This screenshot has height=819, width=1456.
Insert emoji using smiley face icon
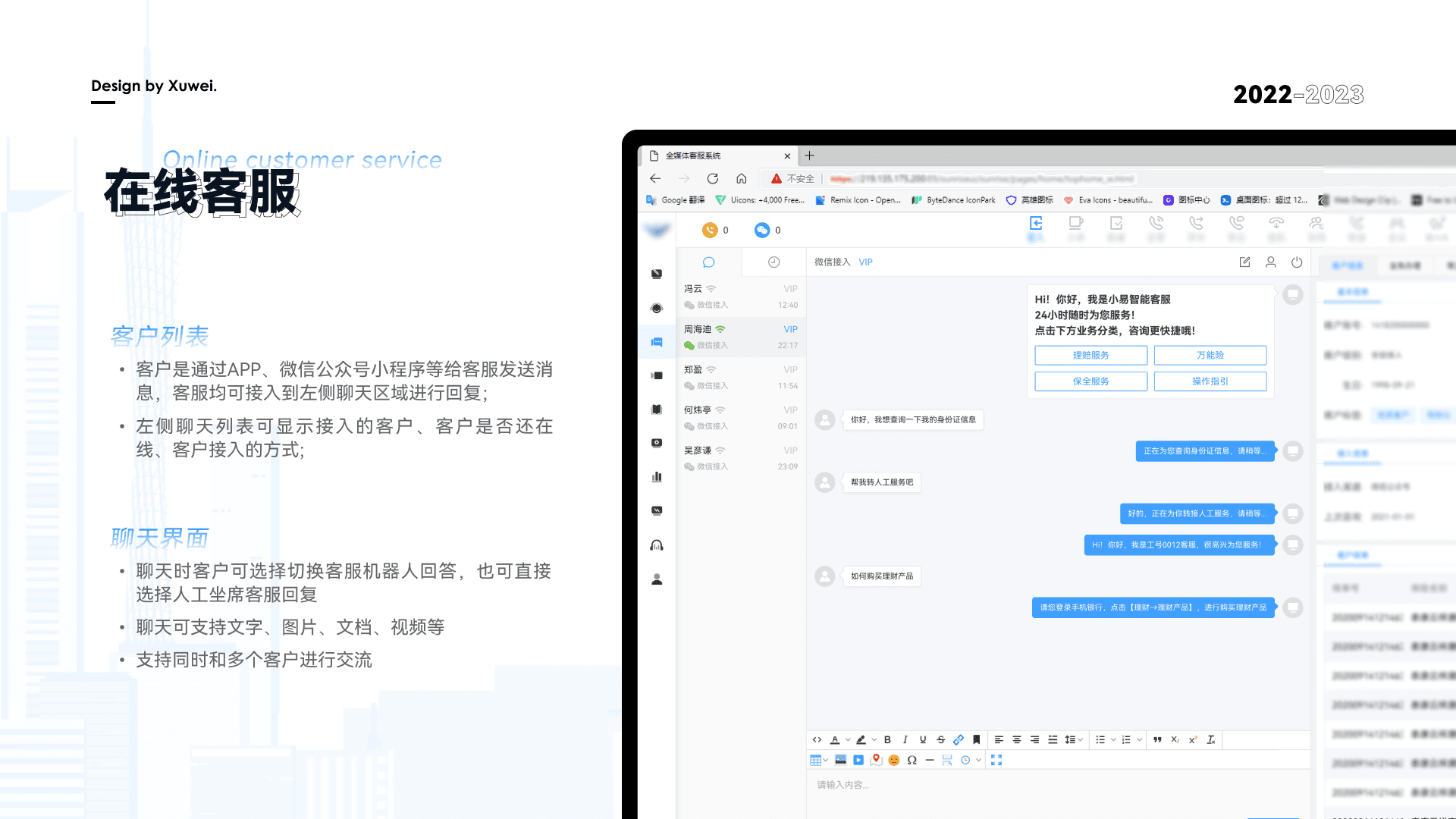[894, 760]
